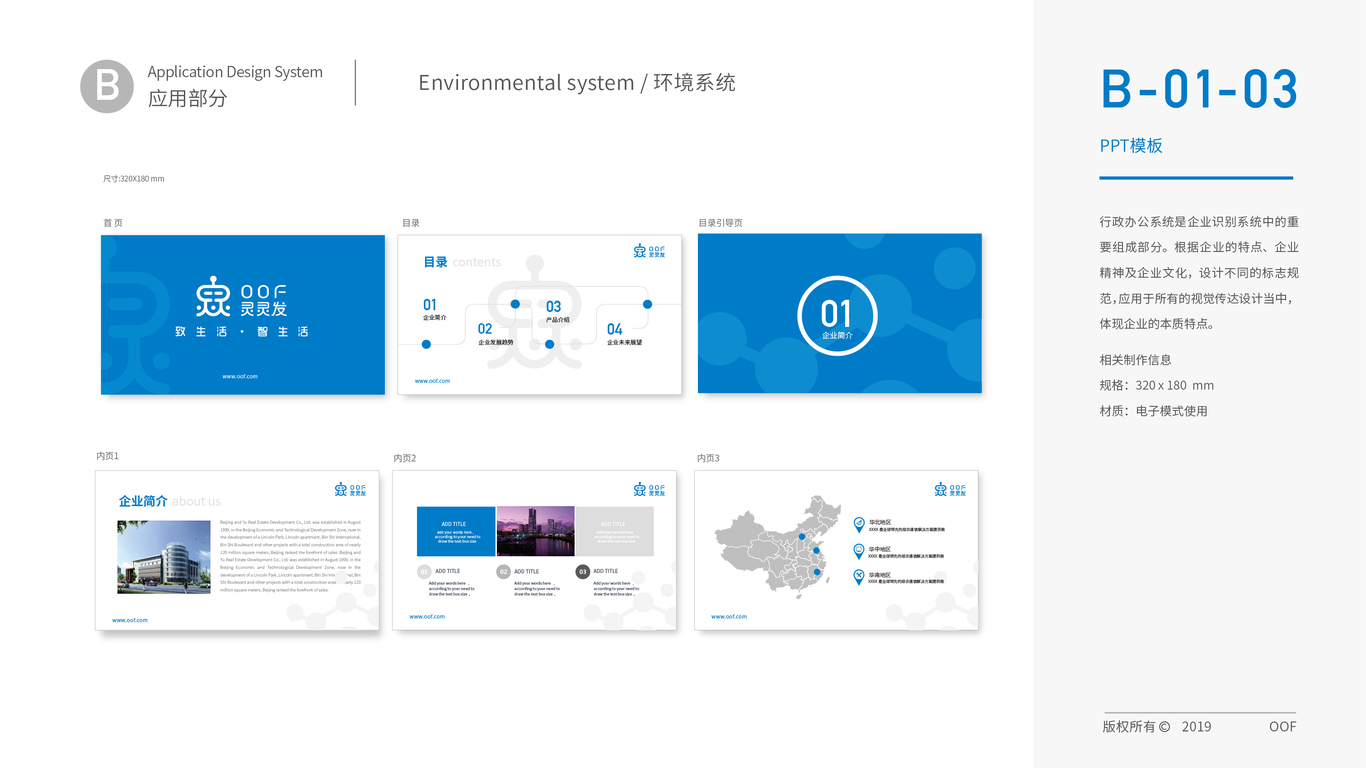
Task: Click the 尺寸:320X180 mm size note
Action: (x=133, y=179)
